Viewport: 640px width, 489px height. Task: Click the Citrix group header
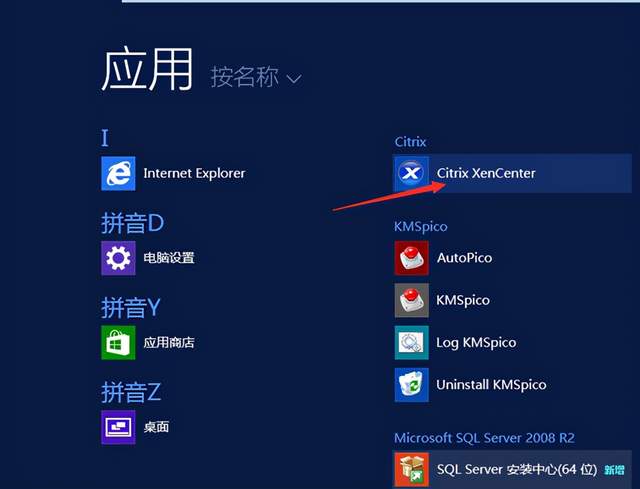click(410, 142)
